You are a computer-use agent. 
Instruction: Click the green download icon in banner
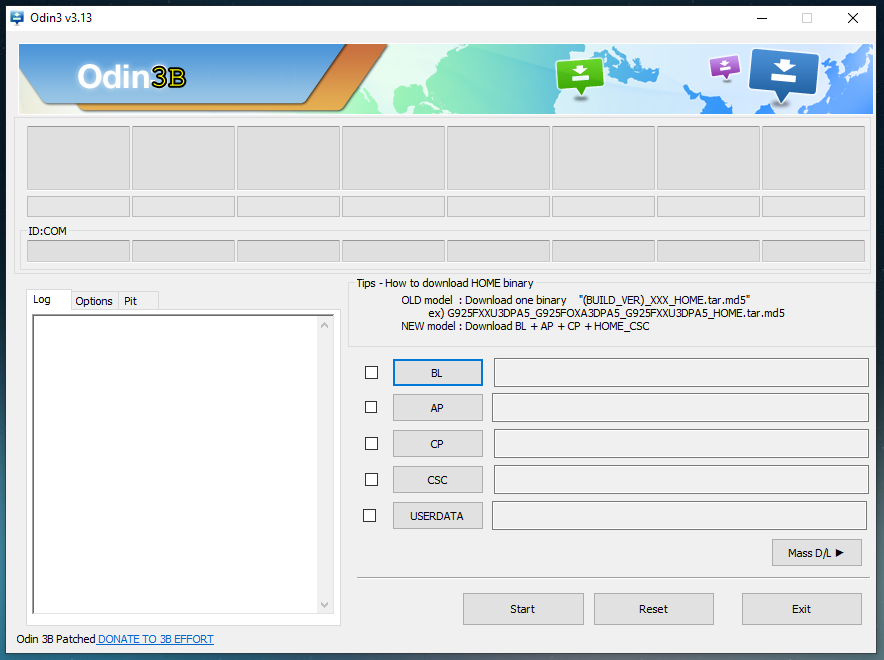click(x=580, y=77)
